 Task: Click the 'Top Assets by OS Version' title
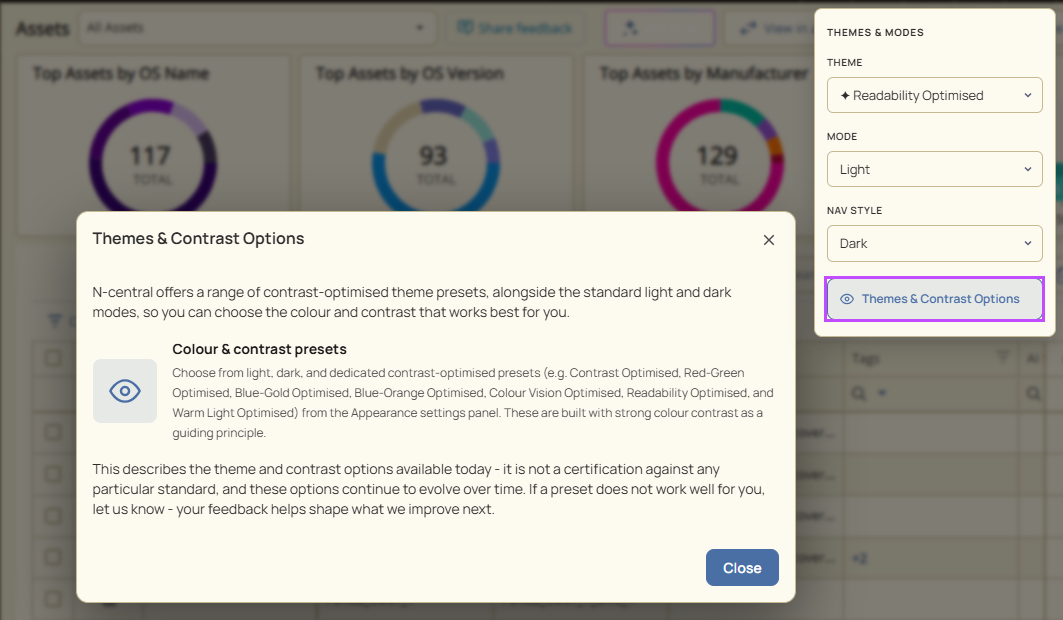point(409,73)
